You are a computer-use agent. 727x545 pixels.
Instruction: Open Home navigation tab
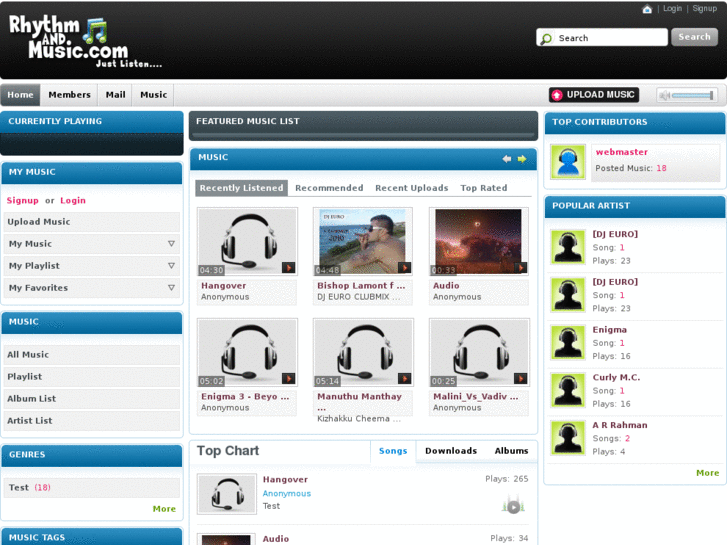[20, 95]
